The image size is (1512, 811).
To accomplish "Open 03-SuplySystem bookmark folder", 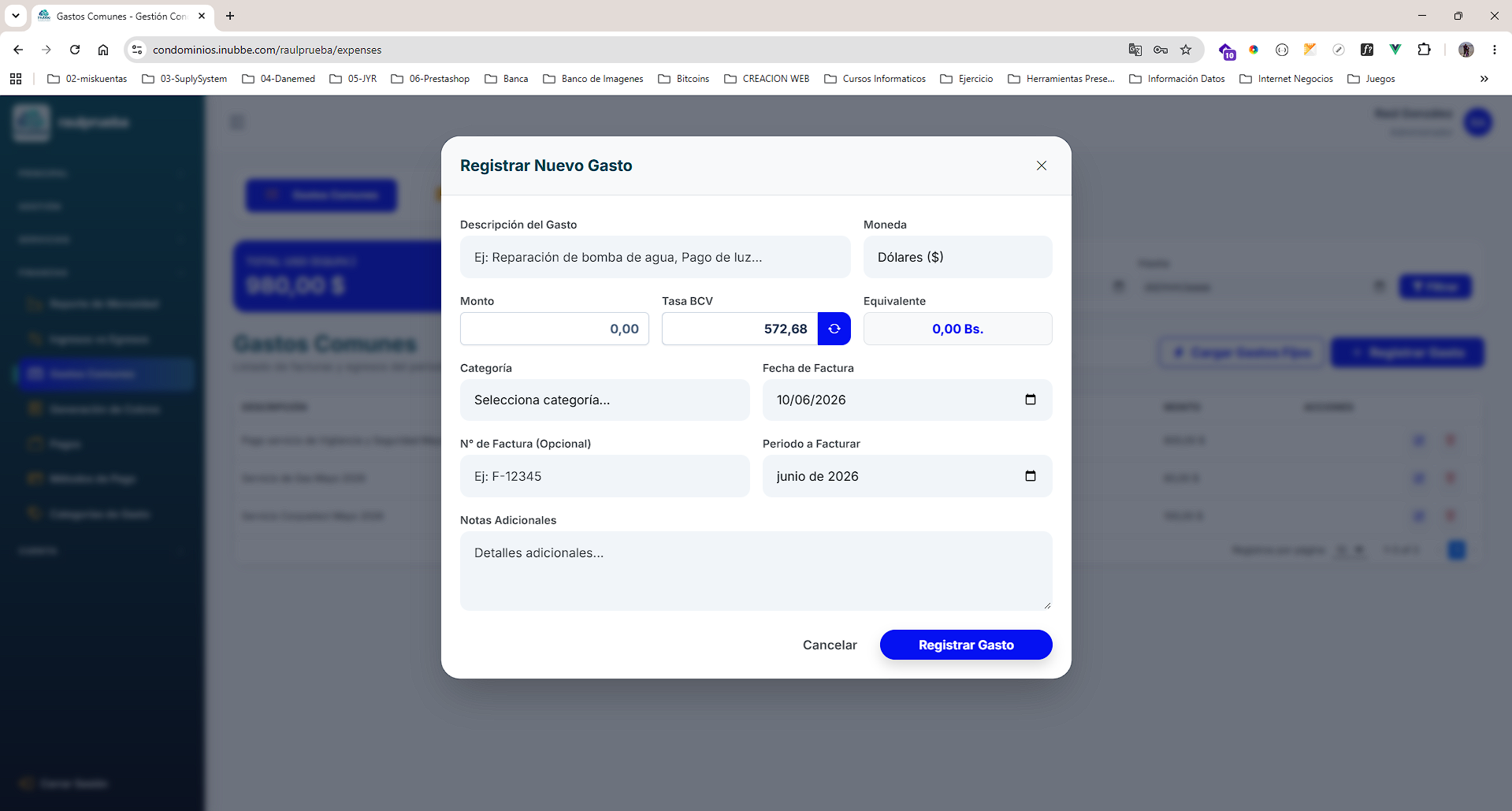I will click(x=185, y=79).
